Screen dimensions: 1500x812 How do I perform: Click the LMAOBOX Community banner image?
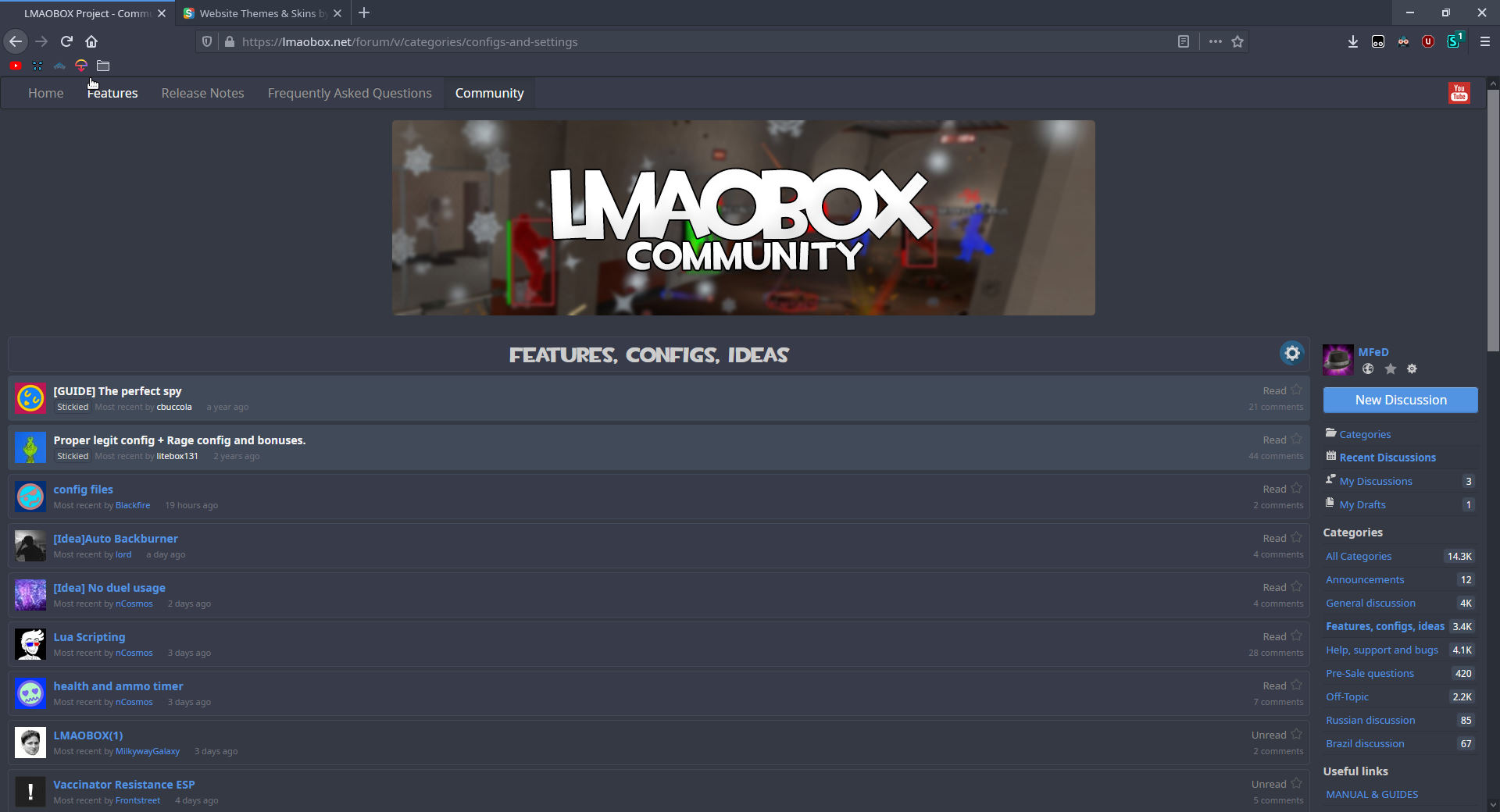(743, 218)
